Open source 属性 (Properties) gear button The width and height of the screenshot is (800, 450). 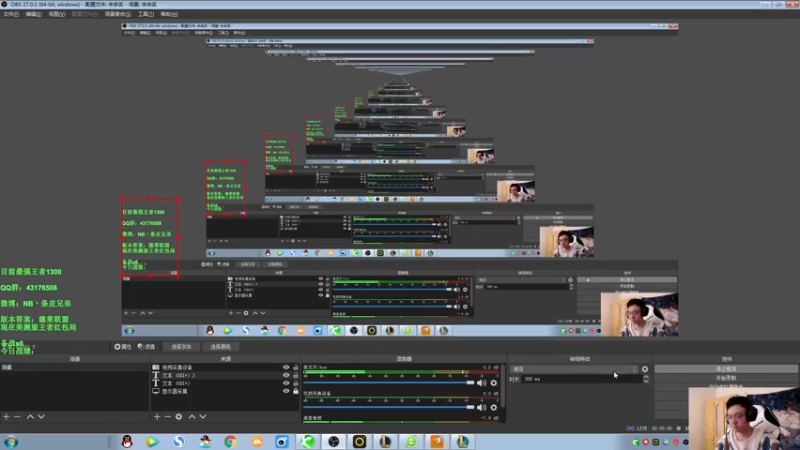tap(122, 346)
